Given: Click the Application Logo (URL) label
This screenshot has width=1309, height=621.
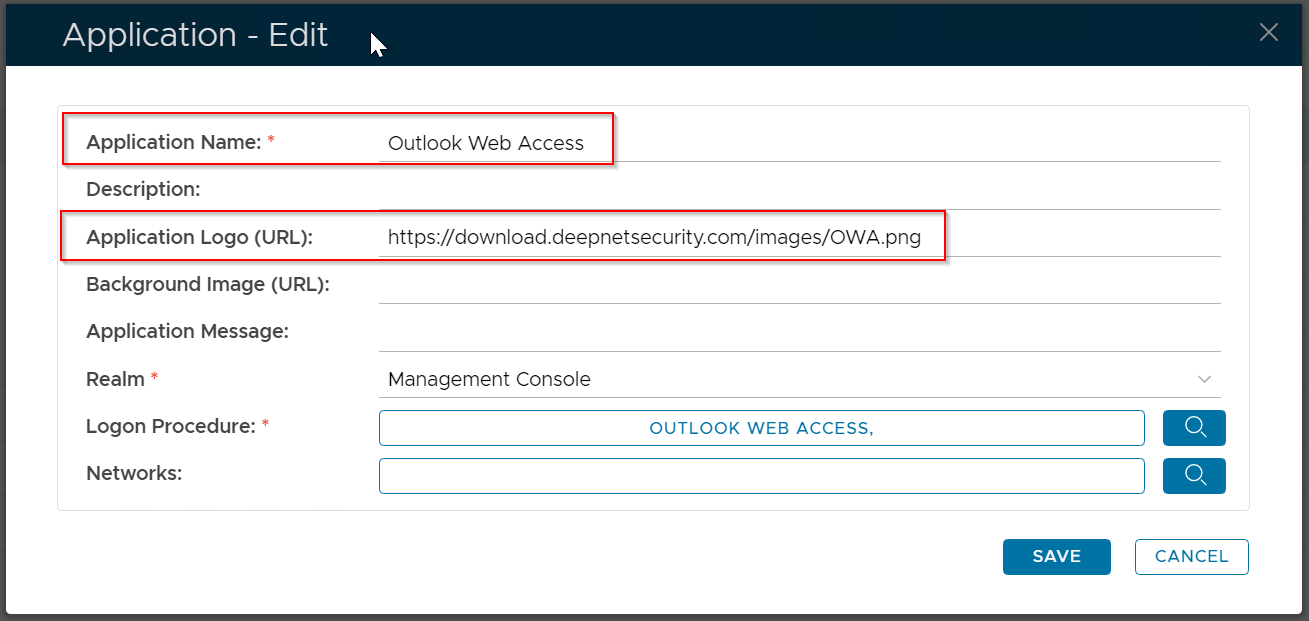Looking at the screenshot, I should coord(199,238).
